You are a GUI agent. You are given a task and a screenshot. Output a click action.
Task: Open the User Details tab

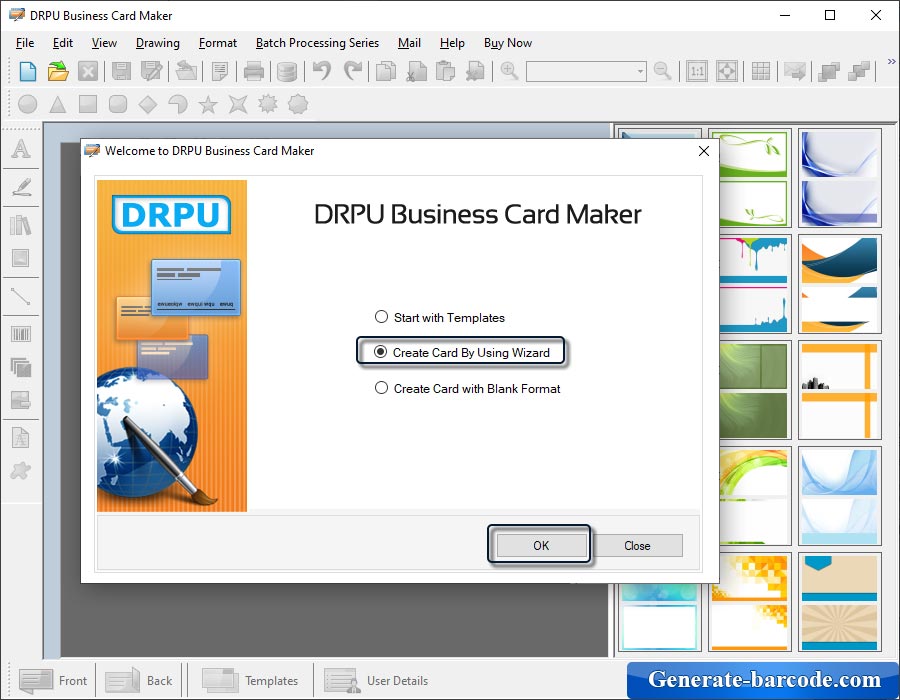(377, 680)
